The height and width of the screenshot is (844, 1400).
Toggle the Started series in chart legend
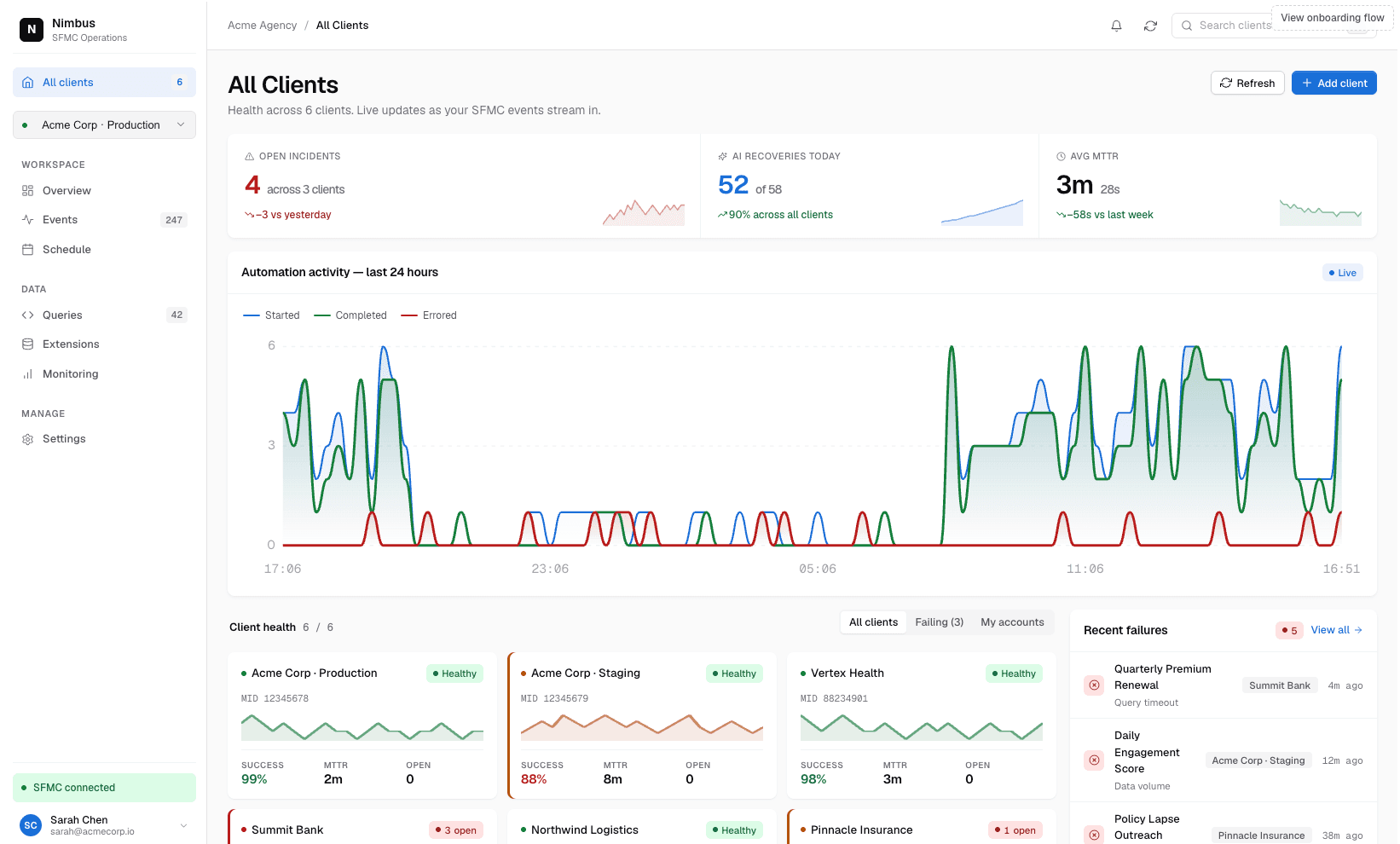(x=271, y=315)
